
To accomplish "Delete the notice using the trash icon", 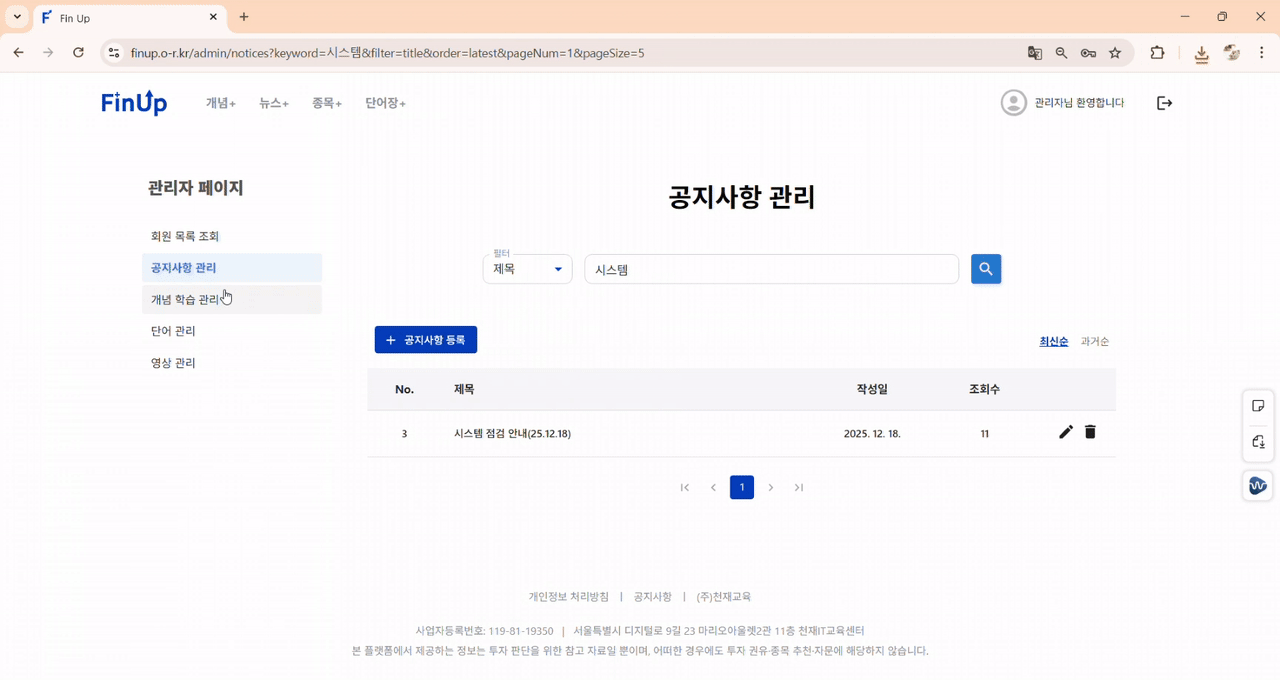I will click(x=1090, y=432).
